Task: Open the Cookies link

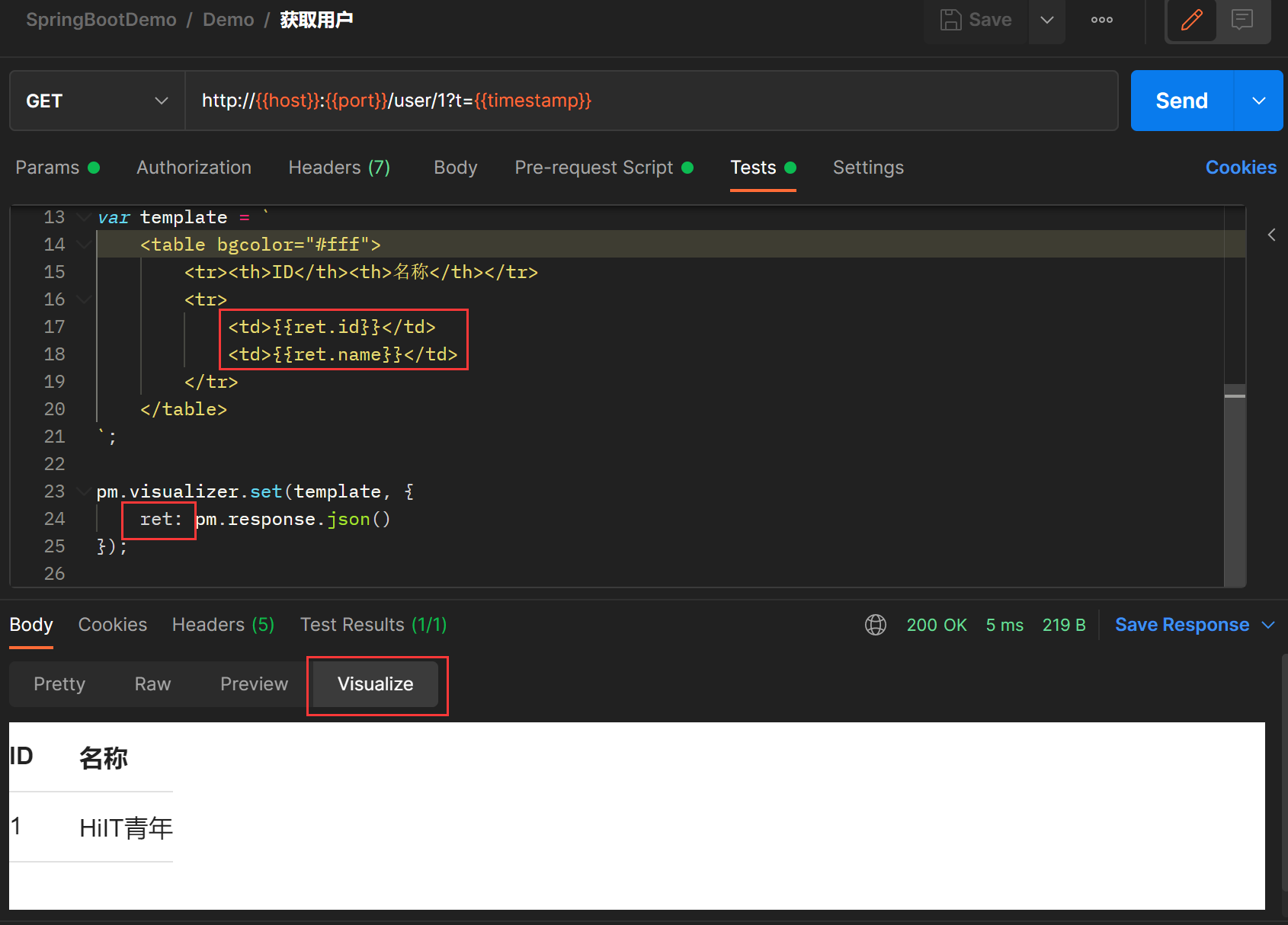Action: [x=1241, y=168]
